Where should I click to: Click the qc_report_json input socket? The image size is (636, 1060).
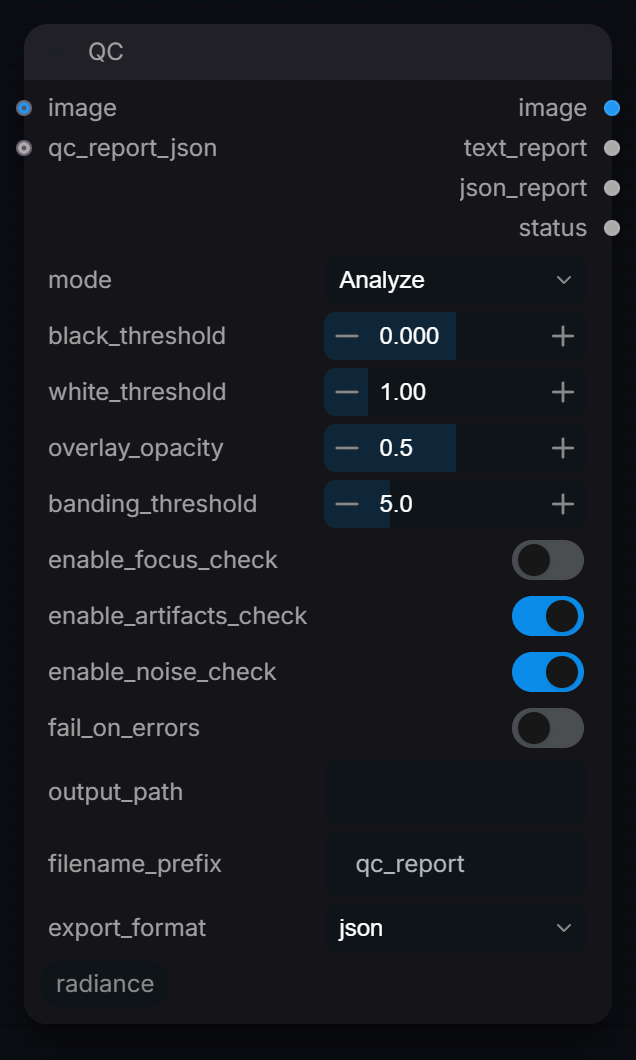24,148
